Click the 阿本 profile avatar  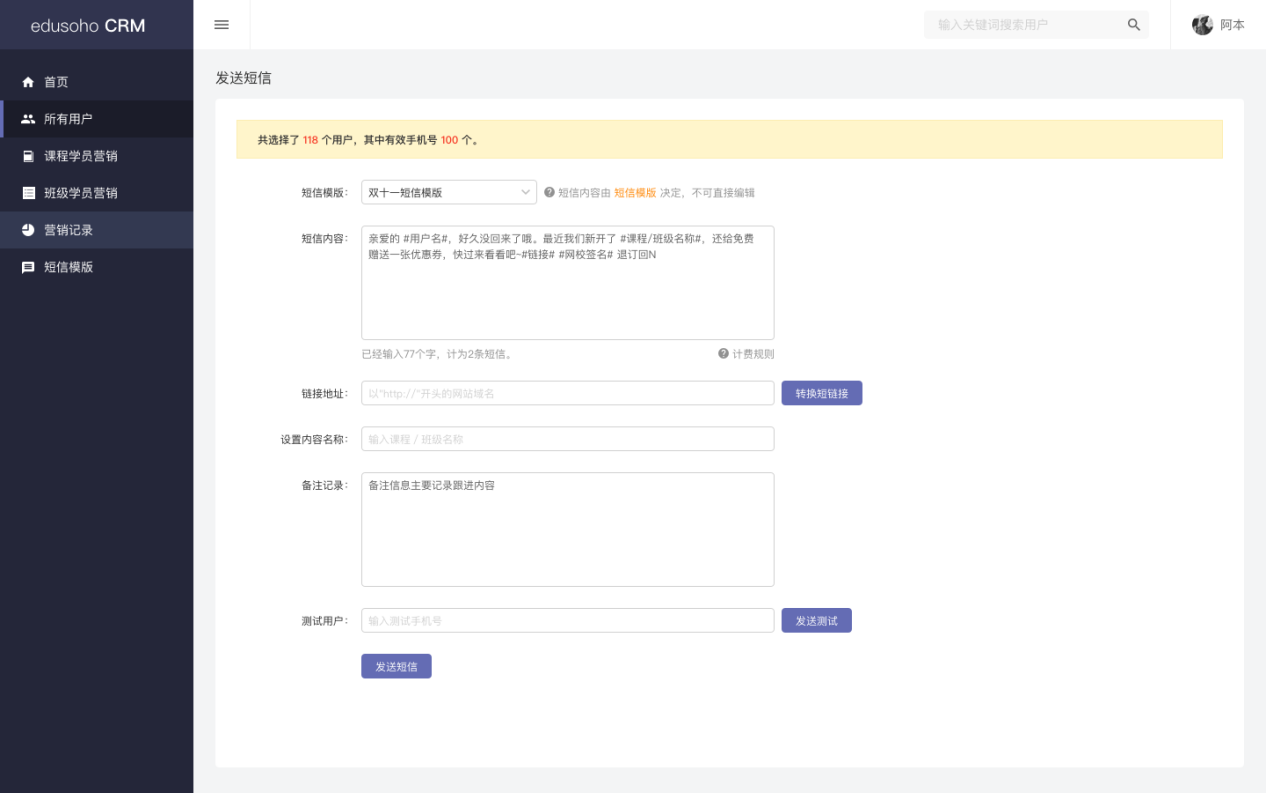(1202, 24)
